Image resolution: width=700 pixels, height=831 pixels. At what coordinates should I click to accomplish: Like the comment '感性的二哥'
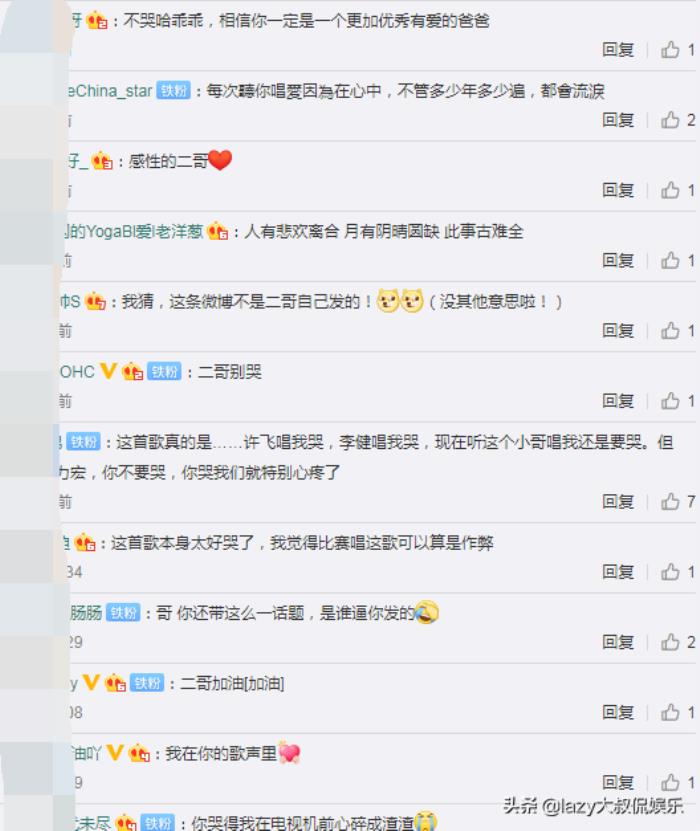[670, 190]
